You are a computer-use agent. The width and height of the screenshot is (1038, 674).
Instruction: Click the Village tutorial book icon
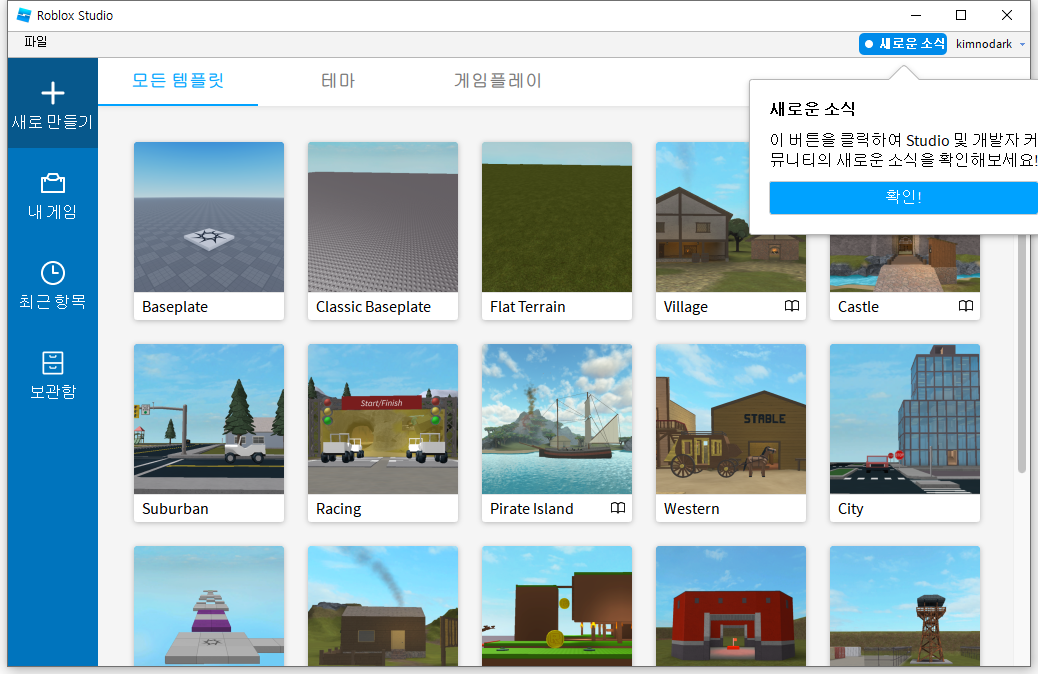pyautogui.click(x=792, y=306)
